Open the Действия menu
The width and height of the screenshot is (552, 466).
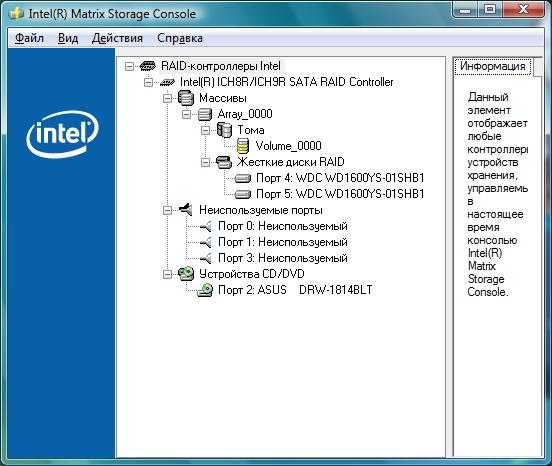117,38
